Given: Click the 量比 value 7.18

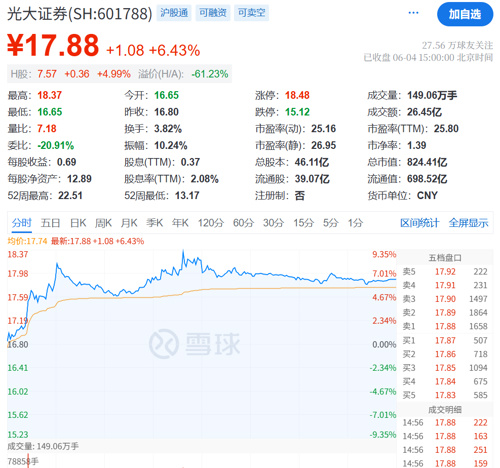Looking at the screenshot, I should 47,129.
